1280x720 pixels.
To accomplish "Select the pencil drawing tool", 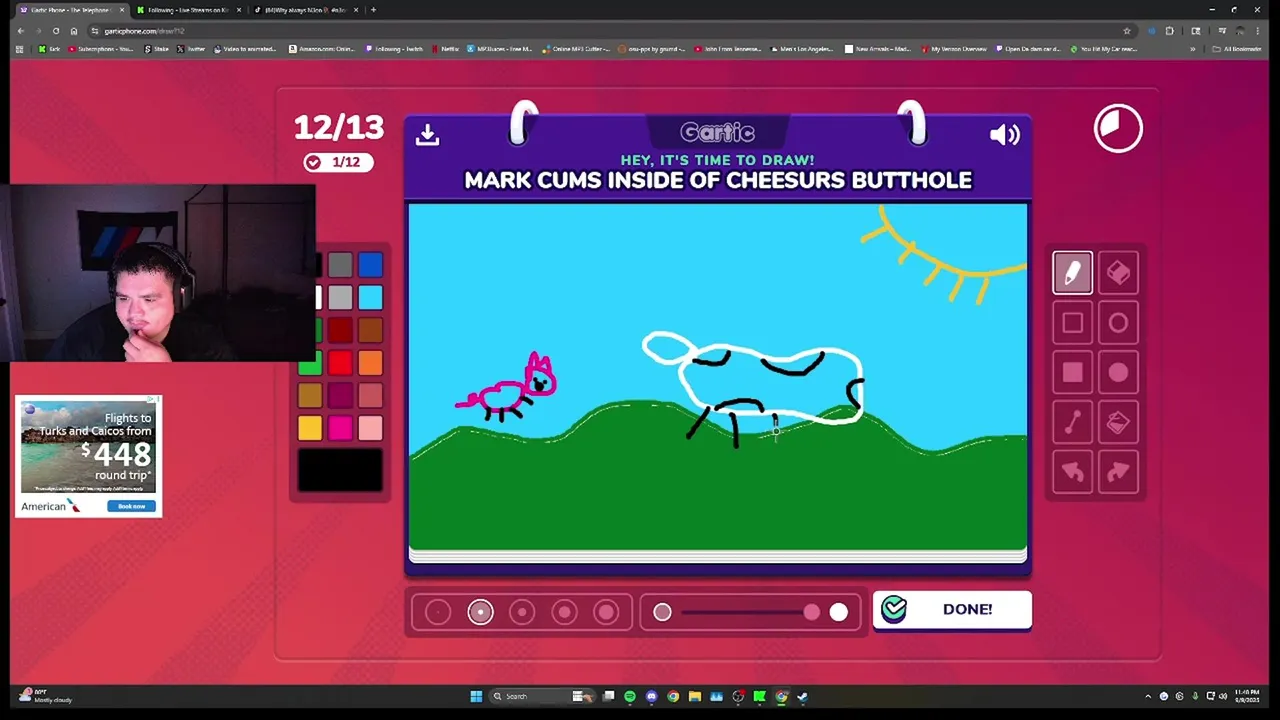I will tap(1072, 273).
